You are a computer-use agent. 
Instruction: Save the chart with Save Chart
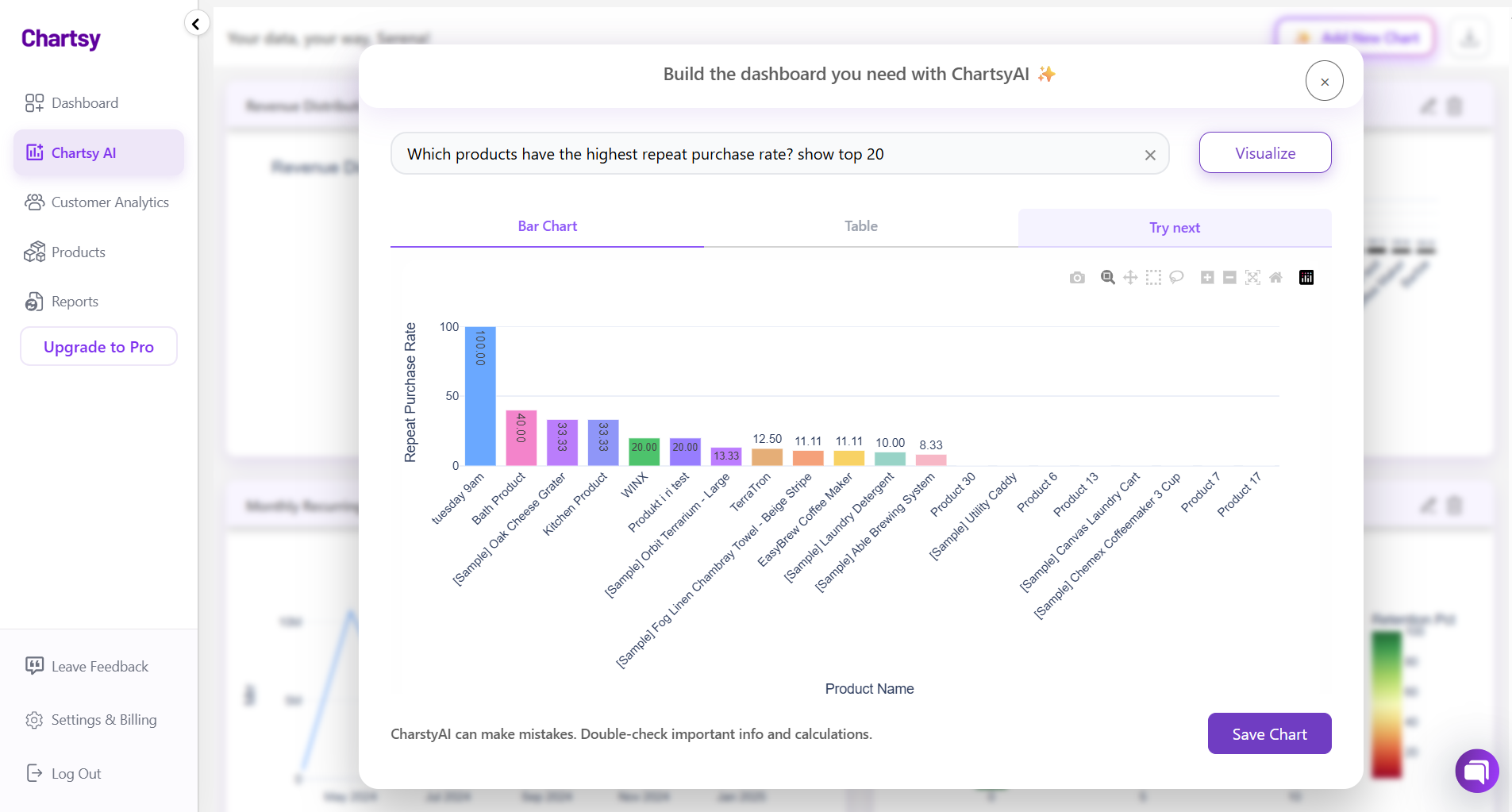pyautogui.click(x=1268, y=733)
